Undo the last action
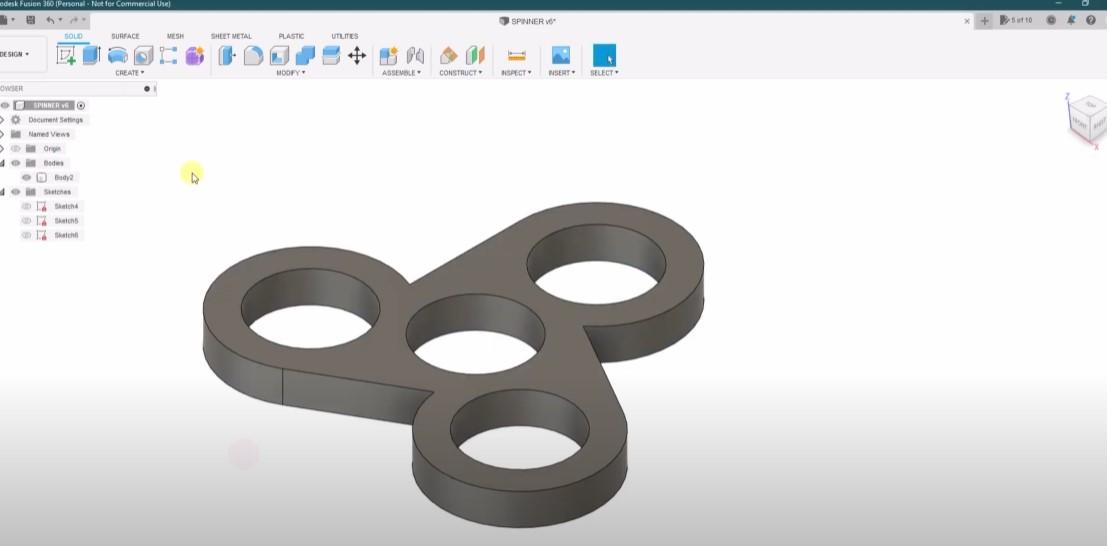The width and height of the screenshot is (1107, 546). pyautogui.click(x=50, y=20)
